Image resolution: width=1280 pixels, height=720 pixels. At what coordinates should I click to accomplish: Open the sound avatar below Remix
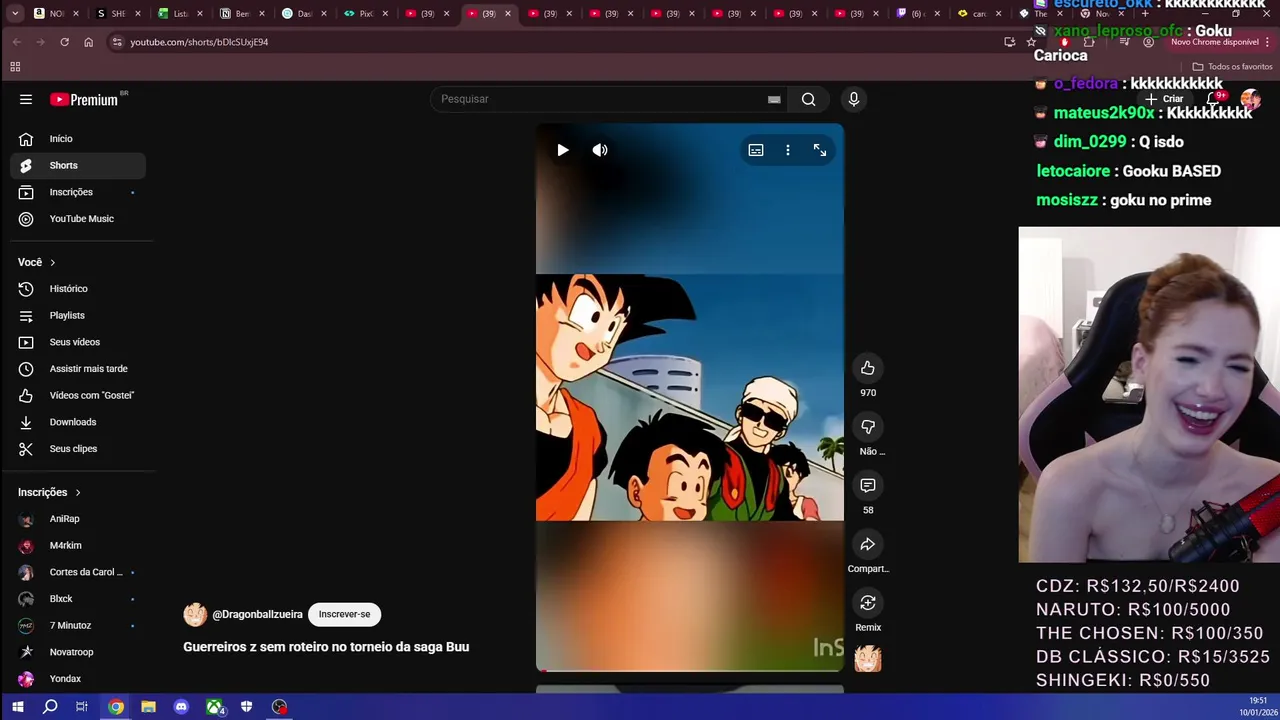(868, 658)
